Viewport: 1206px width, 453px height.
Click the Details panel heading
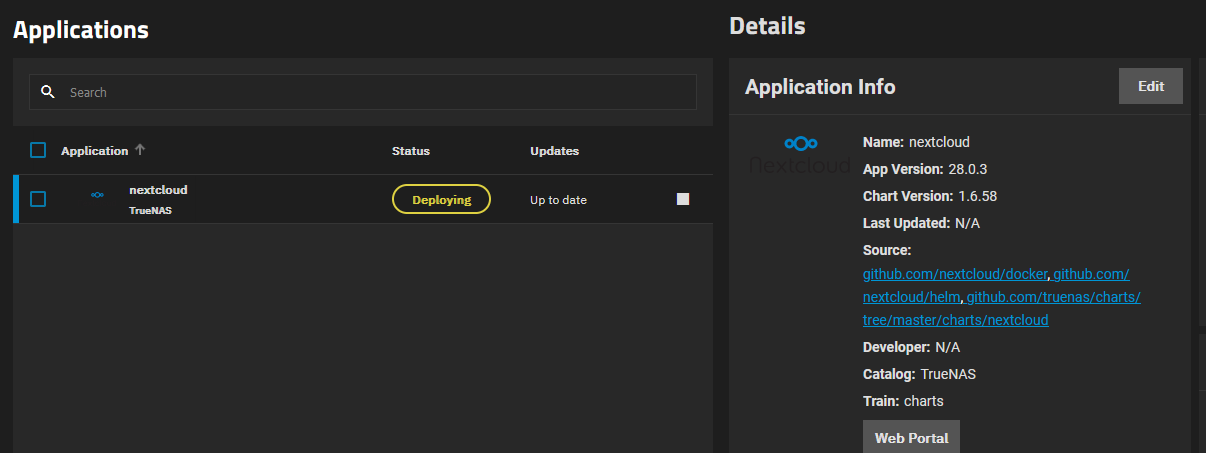point(767,26)
